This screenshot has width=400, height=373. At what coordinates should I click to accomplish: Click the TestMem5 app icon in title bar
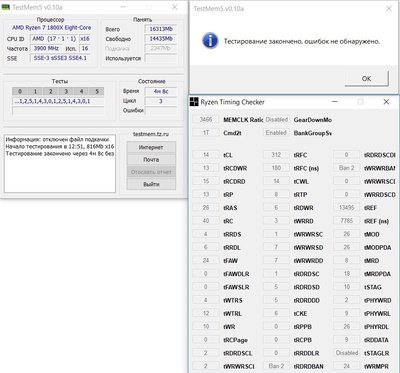6,7
